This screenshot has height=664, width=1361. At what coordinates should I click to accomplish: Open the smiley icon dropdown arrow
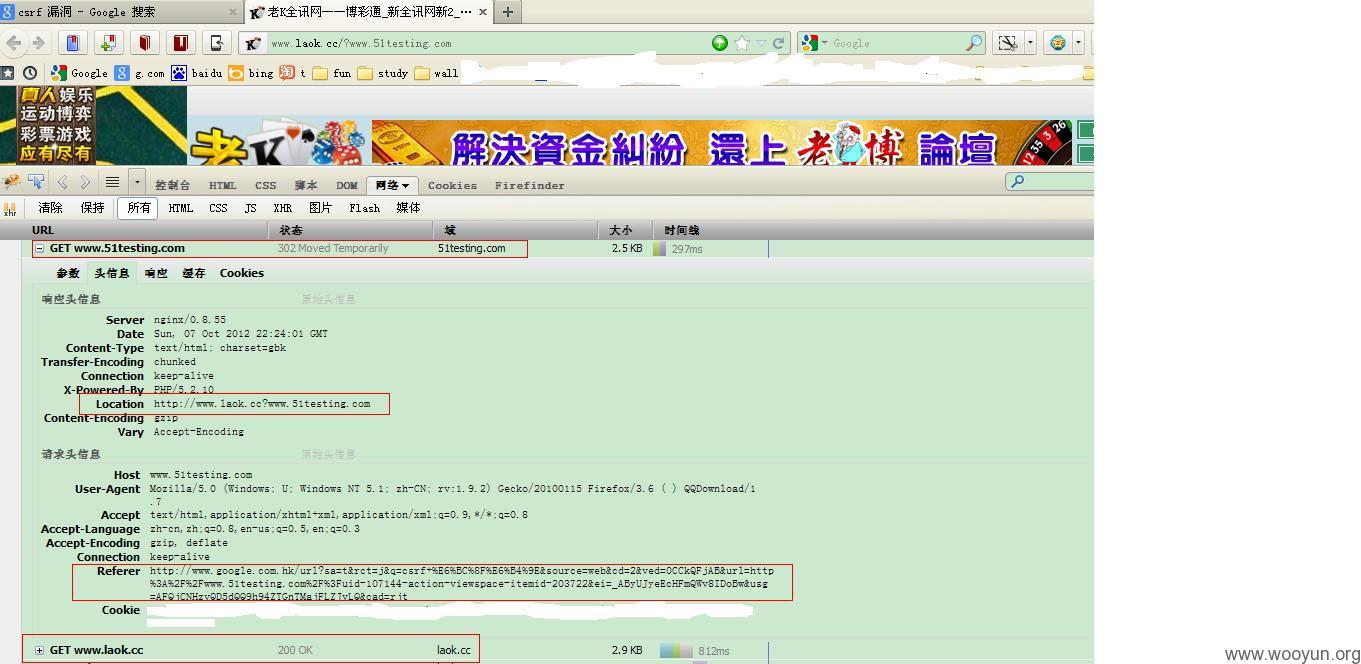tap(1078, 43)
